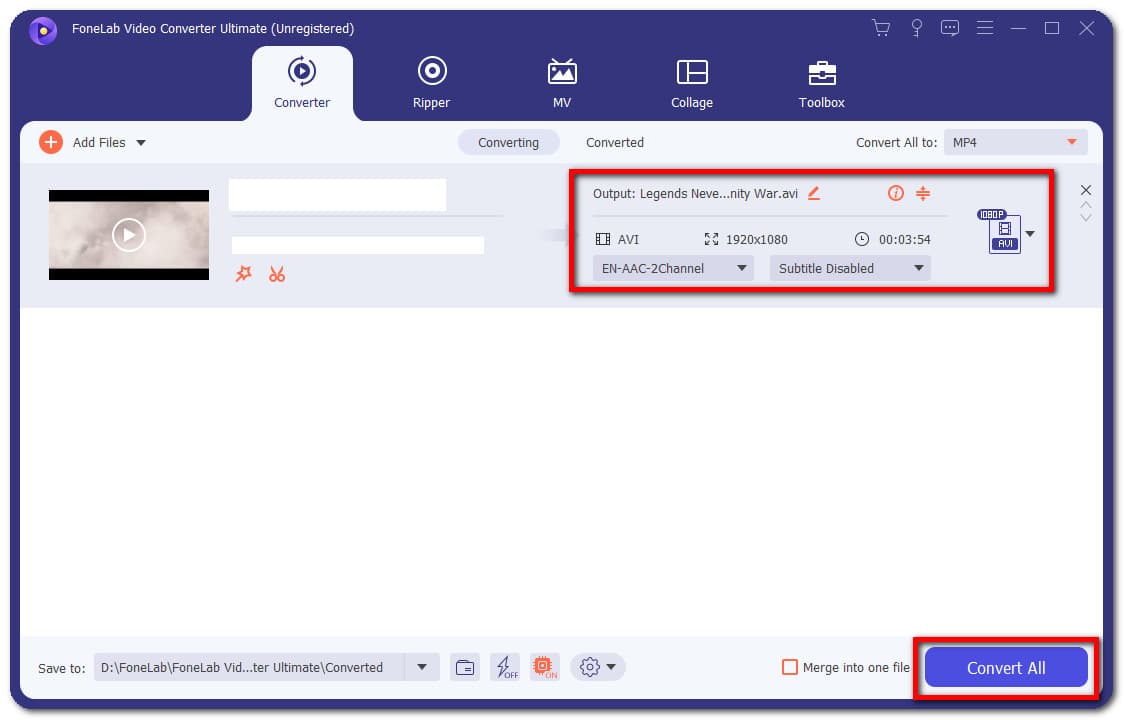Open the output folder icon

click(465, 667)
